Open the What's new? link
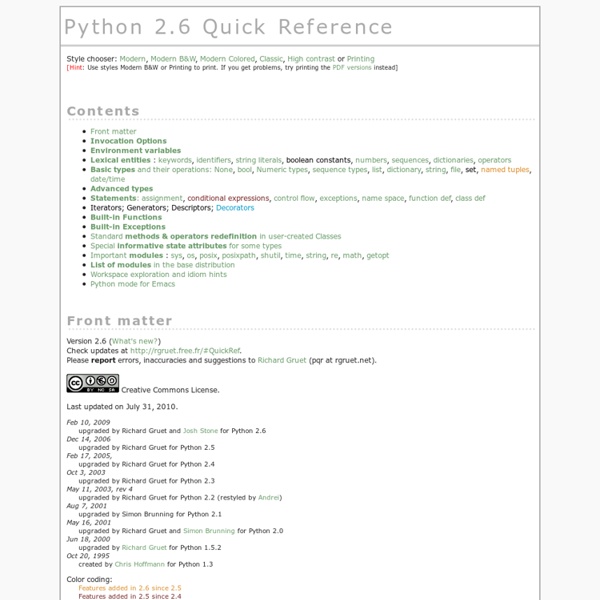Screen dimensions: 600x600 coord(135,341)
